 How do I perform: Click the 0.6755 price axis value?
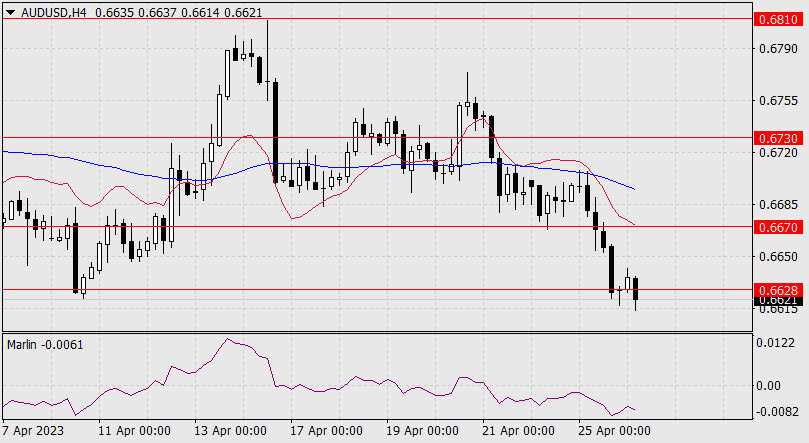(778, 101)
